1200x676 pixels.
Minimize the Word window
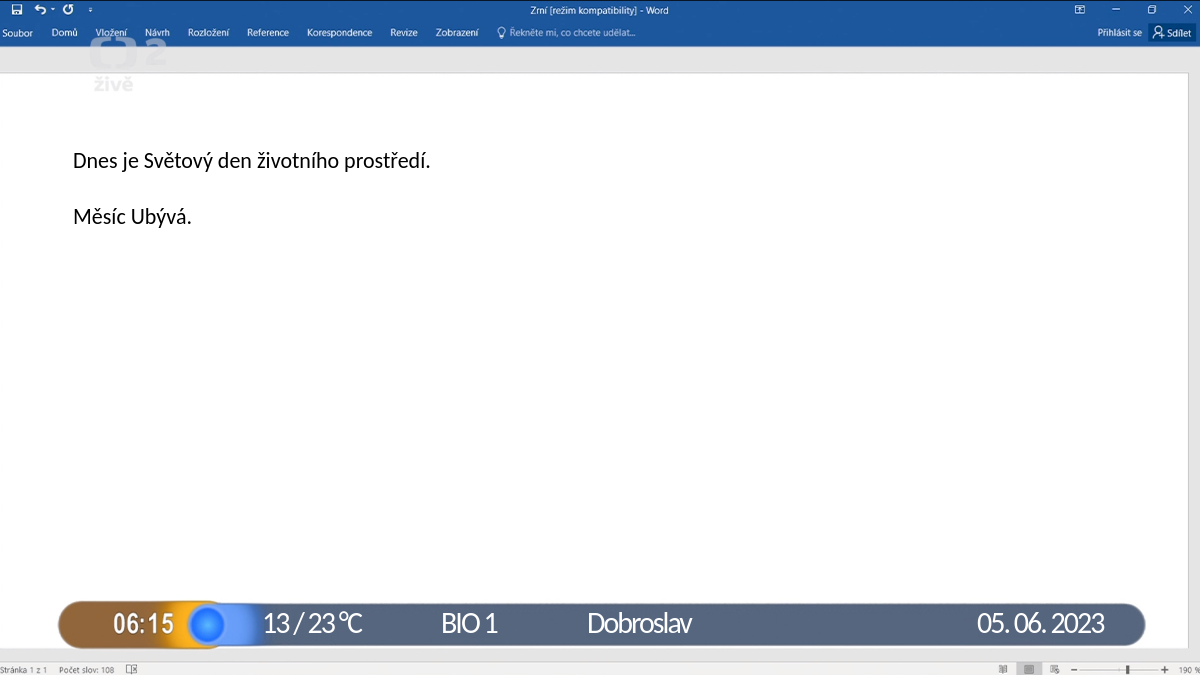(x=1116, y=10)
